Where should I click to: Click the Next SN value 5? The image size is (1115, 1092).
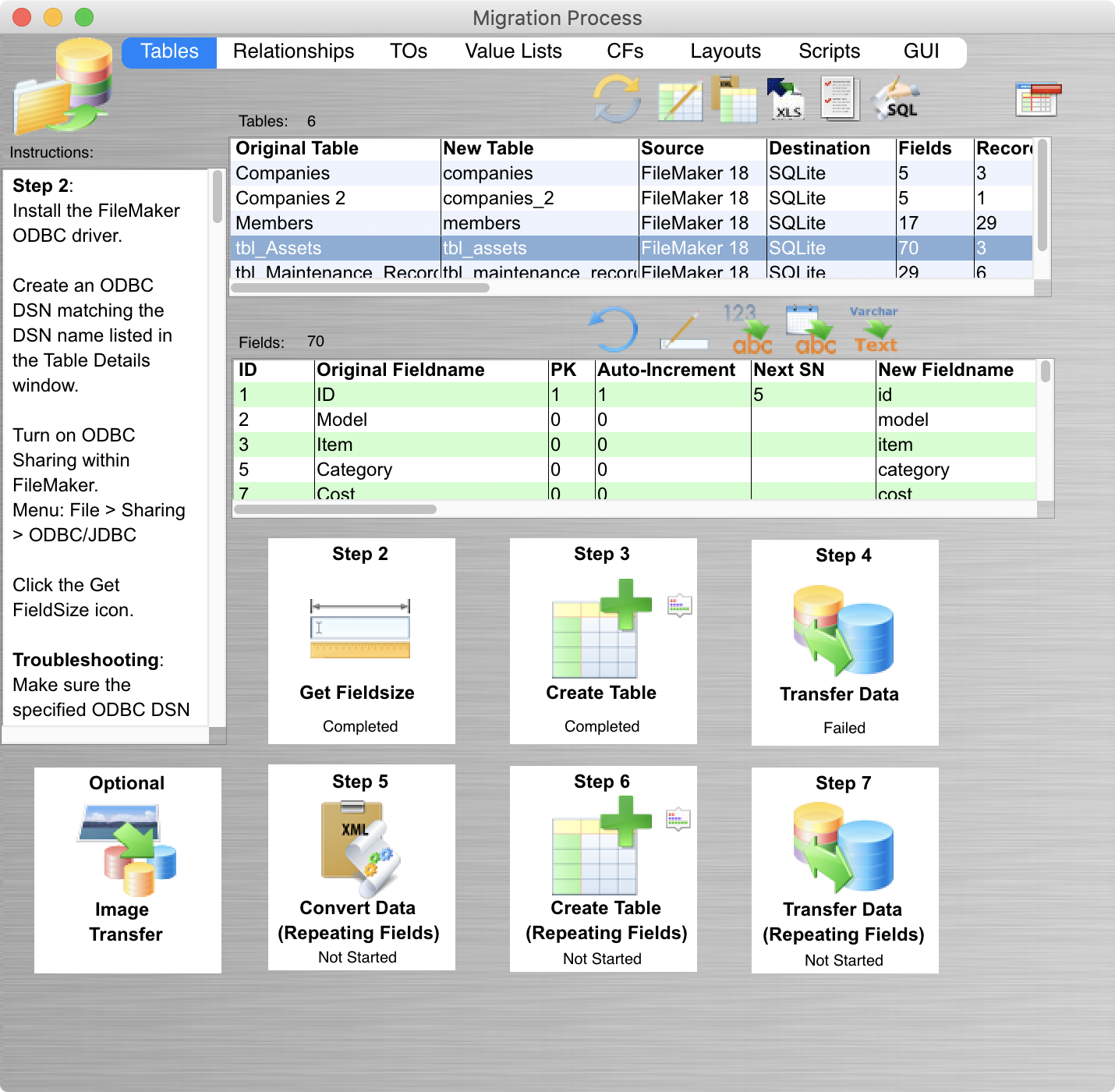(x=758, y=395)
